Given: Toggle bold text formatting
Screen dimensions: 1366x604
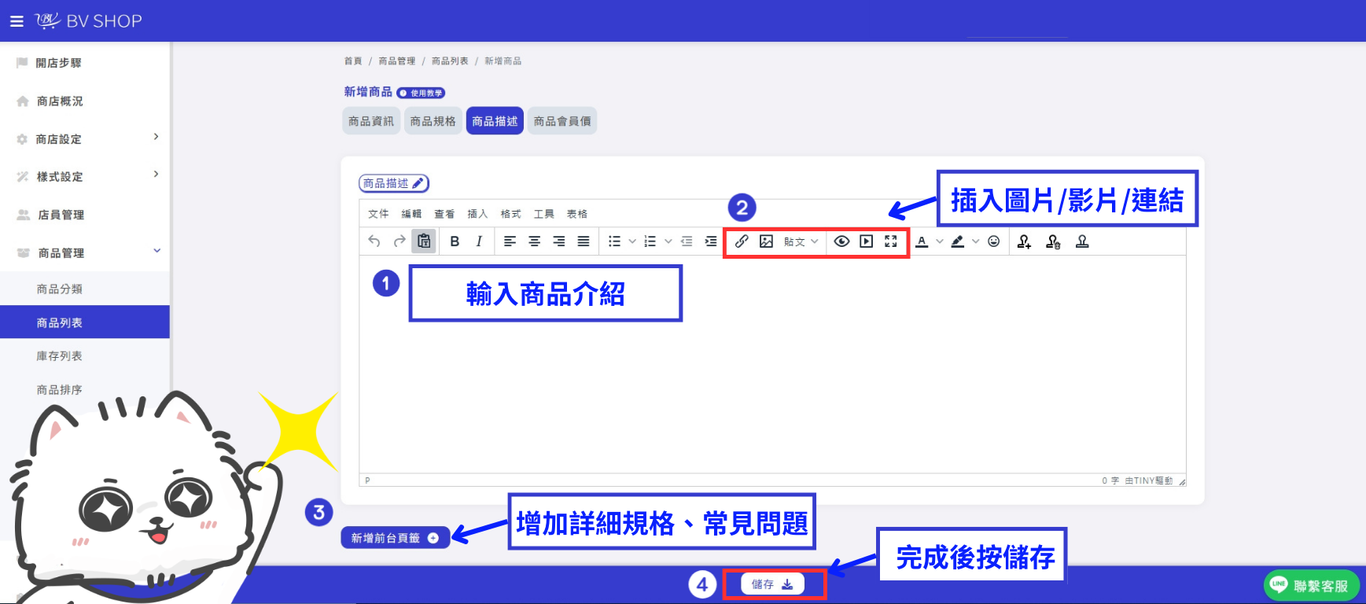Looking at the screenshot, I should coord(455,241).
